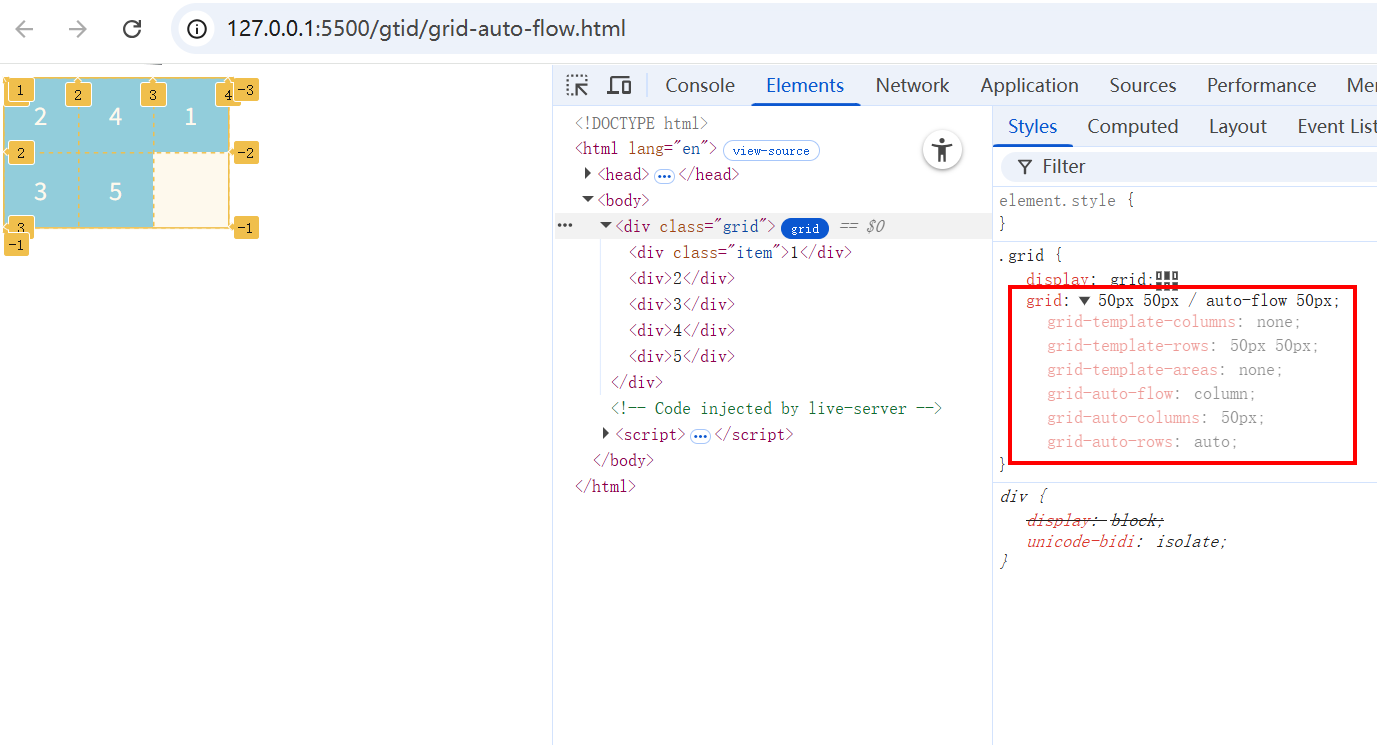Click the filter funnel icon in Styles
Screen dimensions: 1377x745
point(1025,166)
